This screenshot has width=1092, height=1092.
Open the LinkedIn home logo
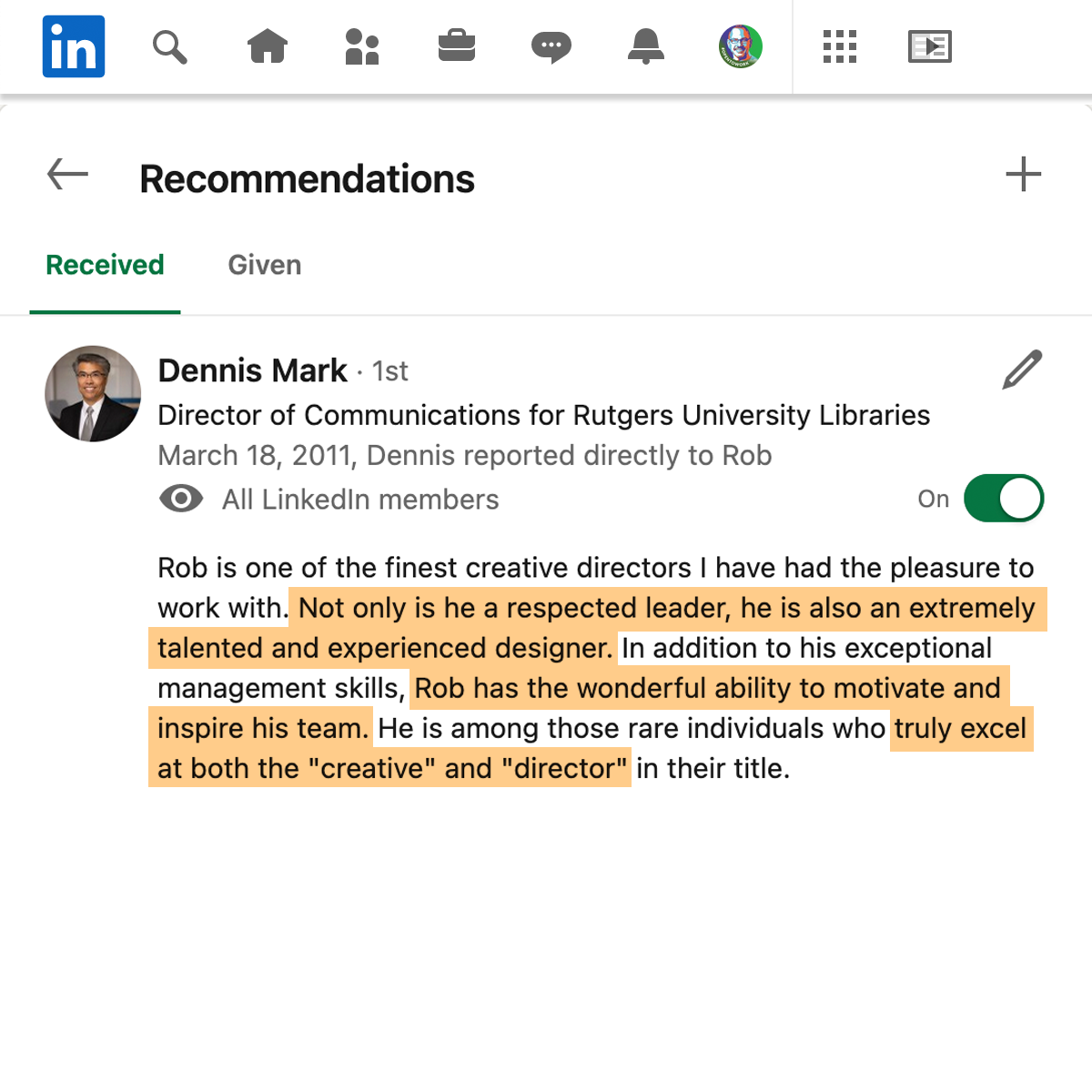(74, 46)
